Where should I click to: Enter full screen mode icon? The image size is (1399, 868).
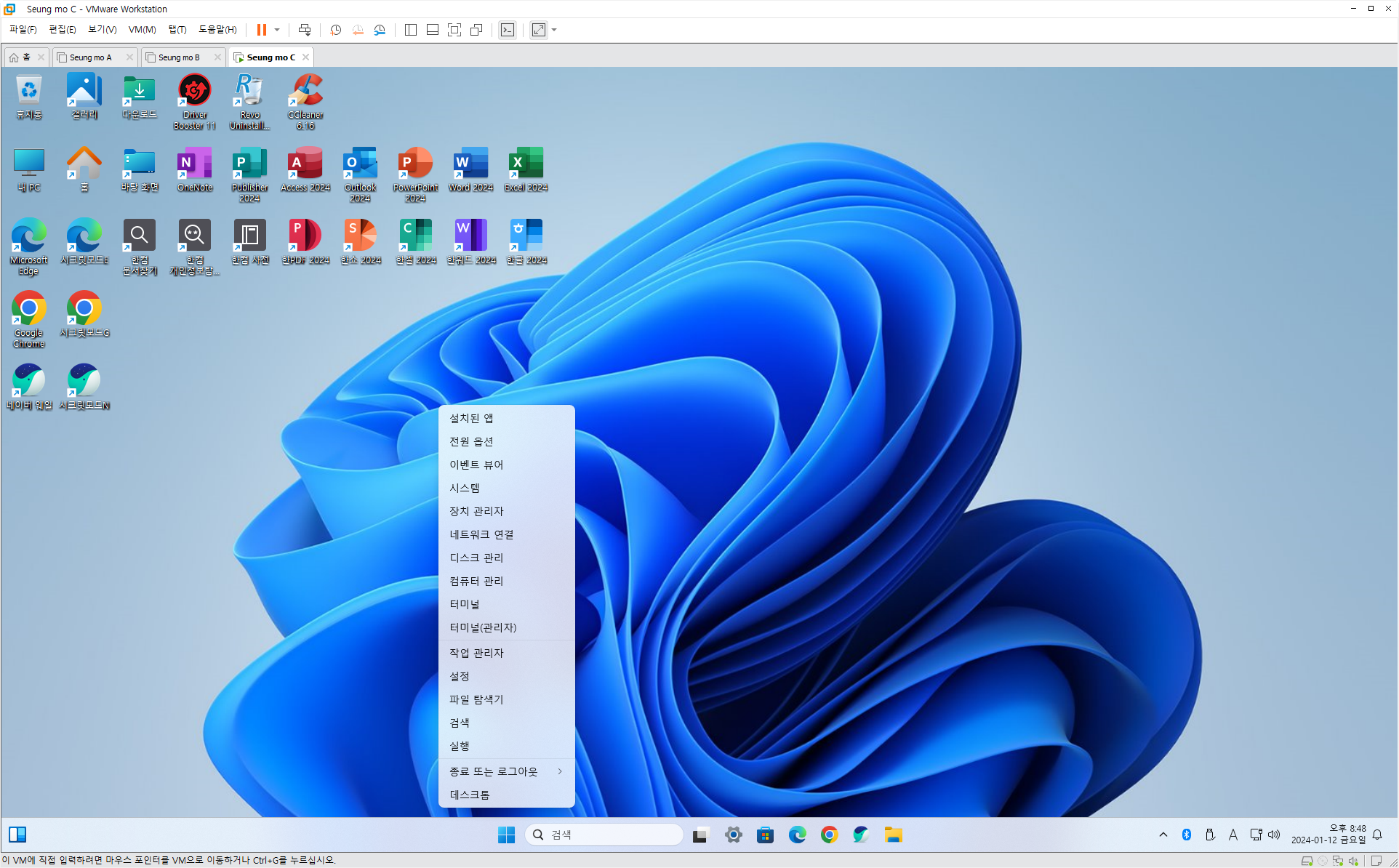pos(454,30)
